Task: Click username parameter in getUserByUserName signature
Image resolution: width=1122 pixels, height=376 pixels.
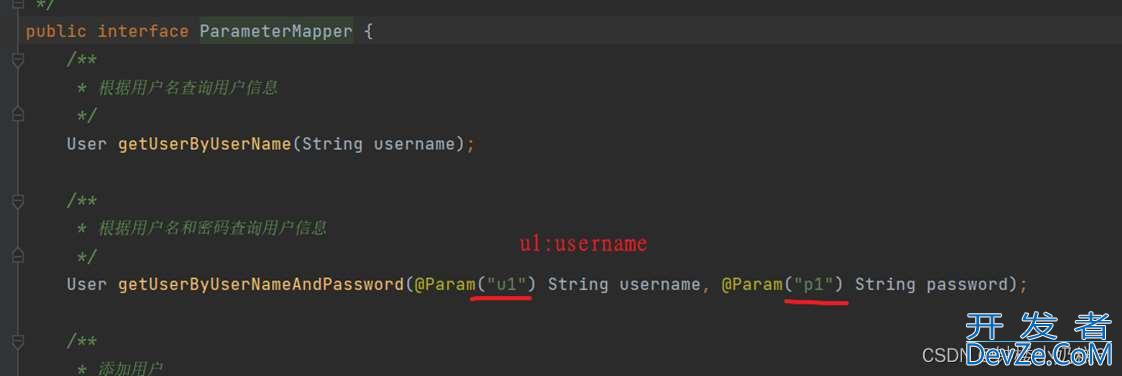Action: (414, 144)
